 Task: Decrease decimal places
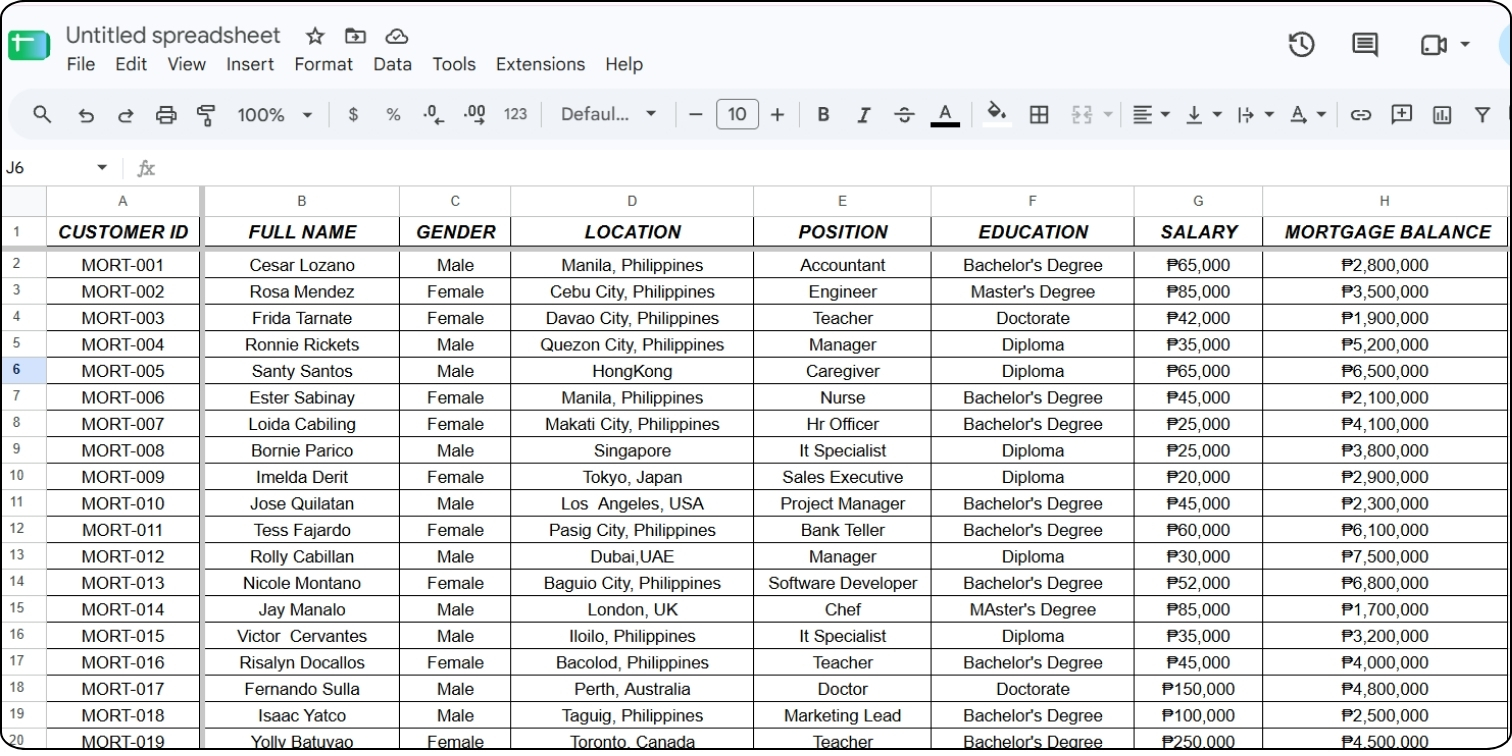click(x=433, y=115)
